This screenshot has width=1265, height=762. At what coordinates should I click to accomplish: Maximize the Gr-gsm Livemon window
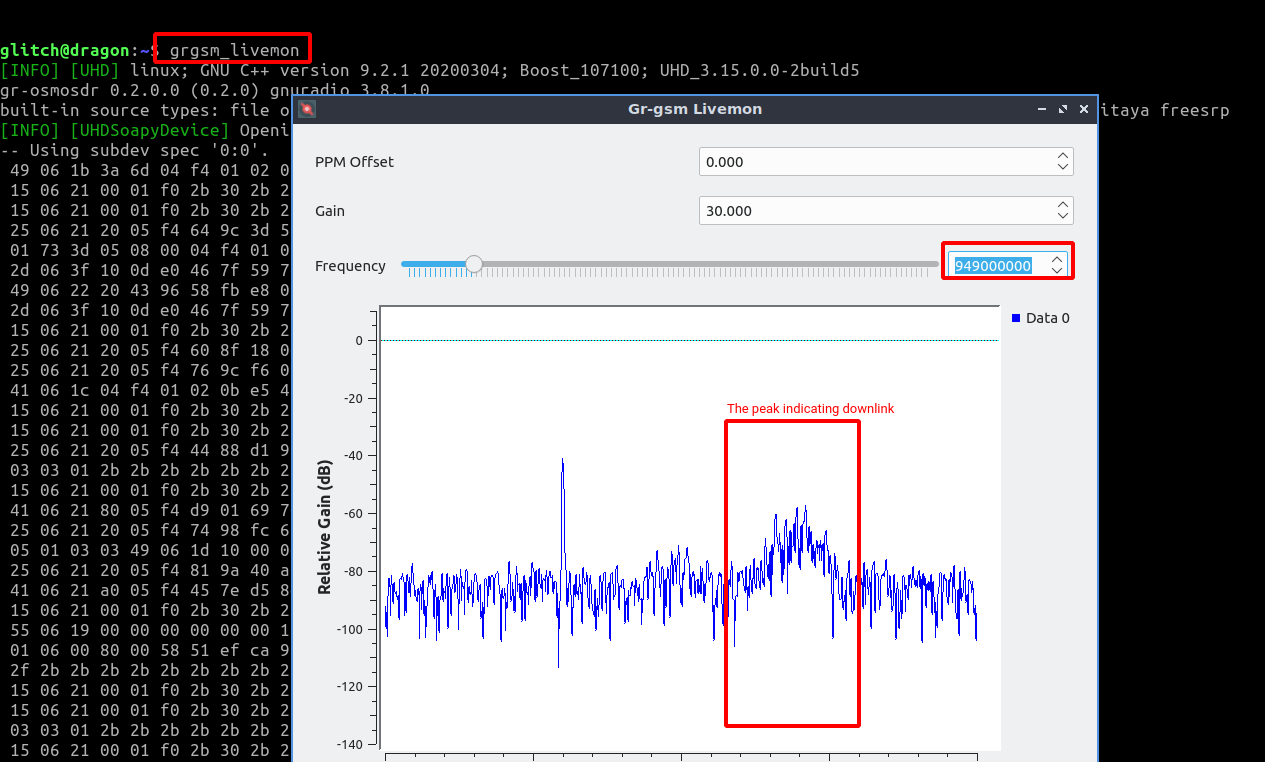[1063, 109]
